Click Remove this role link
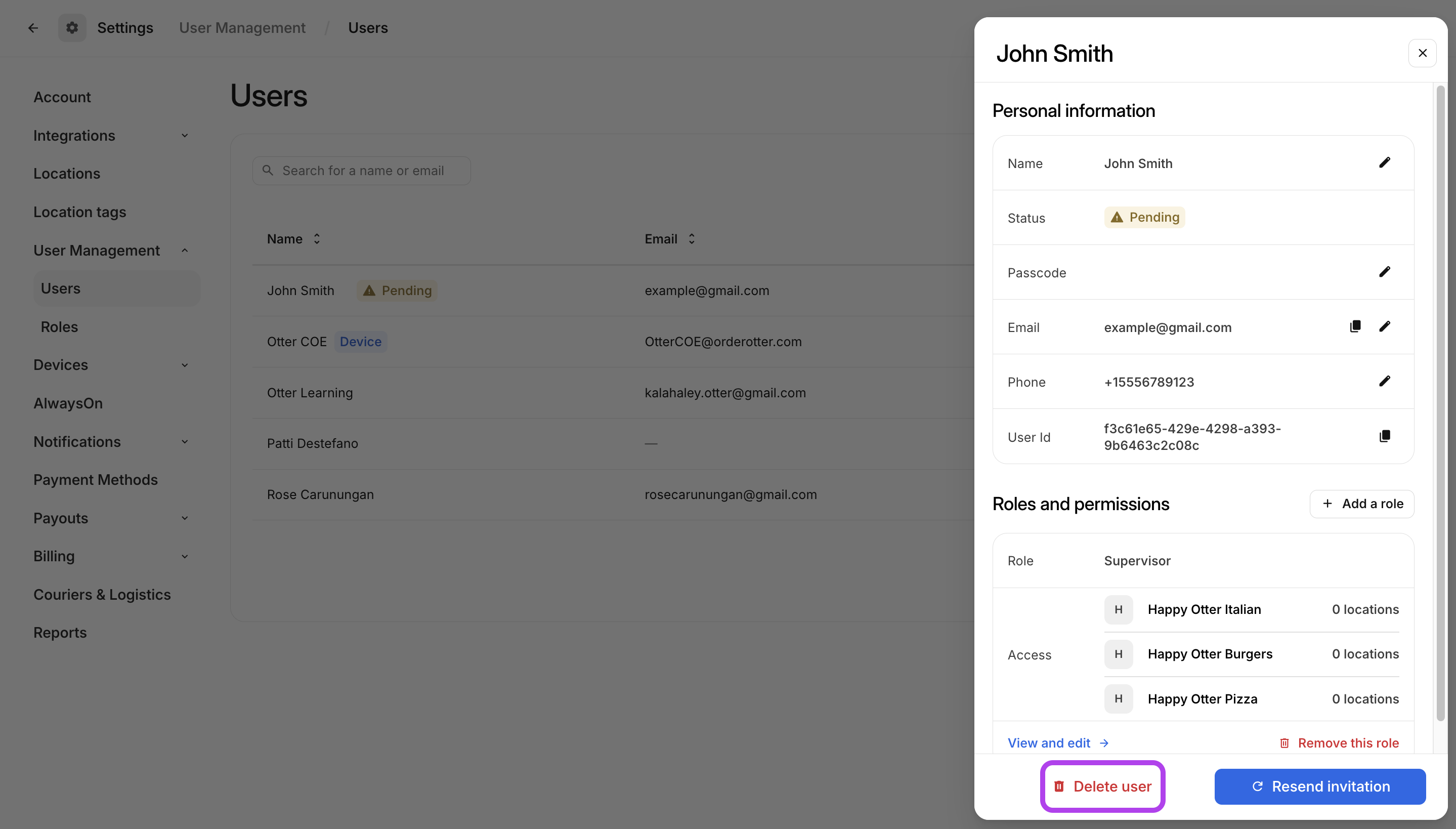This screenshot has width=1456, height=829. click(1339, 742)
